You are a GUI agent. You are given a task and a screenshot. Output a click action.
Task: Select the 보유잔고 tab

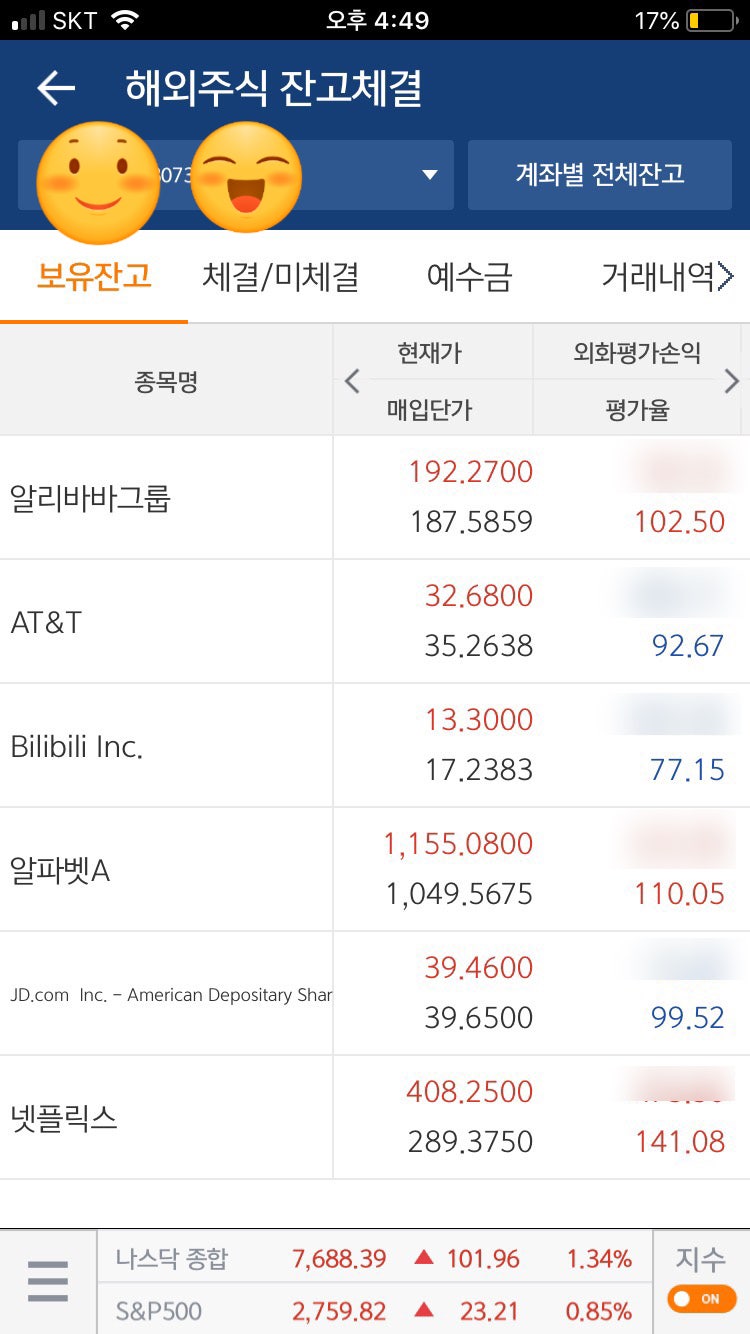[94, 277]
